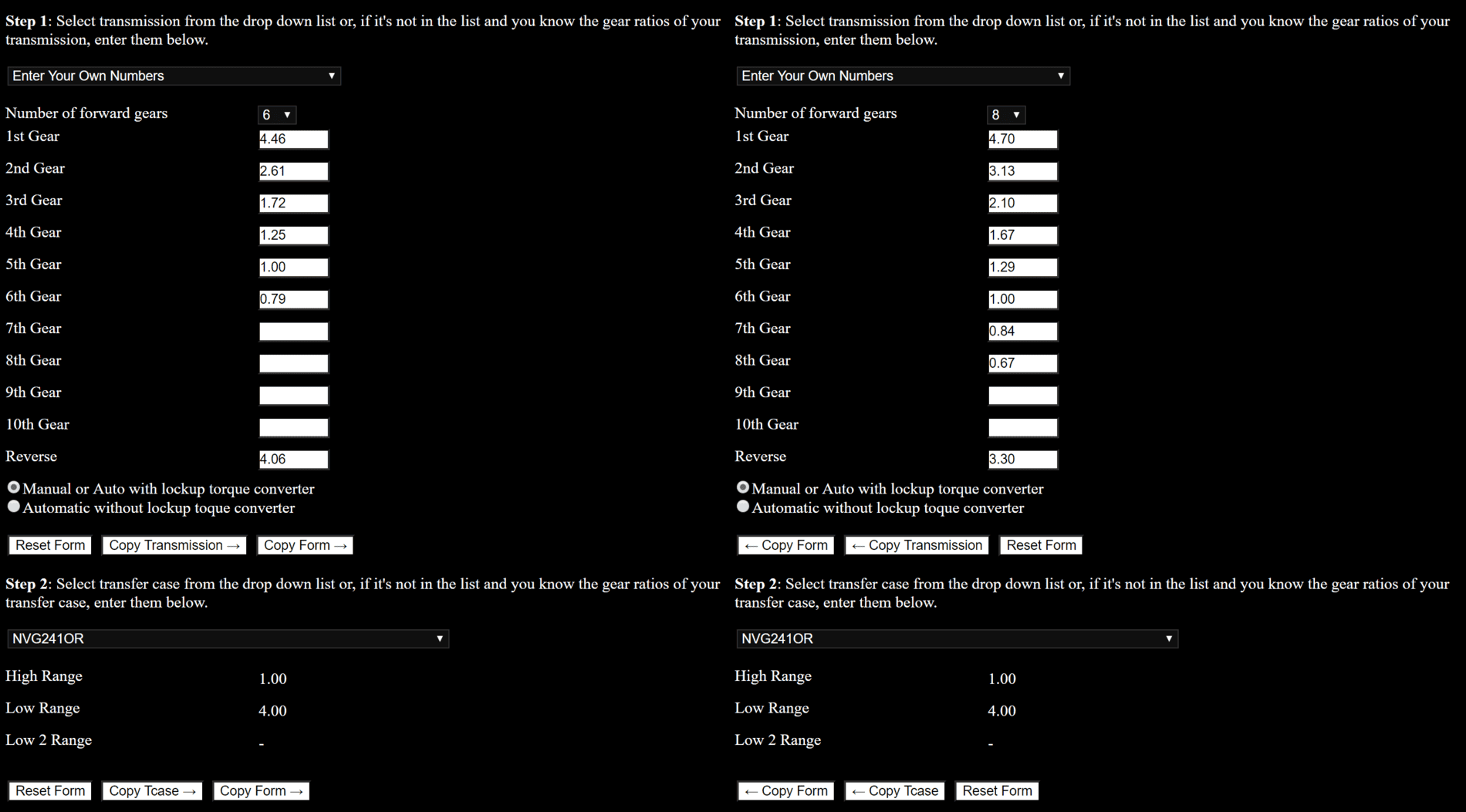Image resolution: width=1466 pixels, height=812 pixels.
Task: Click right transfer case Reset Form button
Action: pos(997,791)
